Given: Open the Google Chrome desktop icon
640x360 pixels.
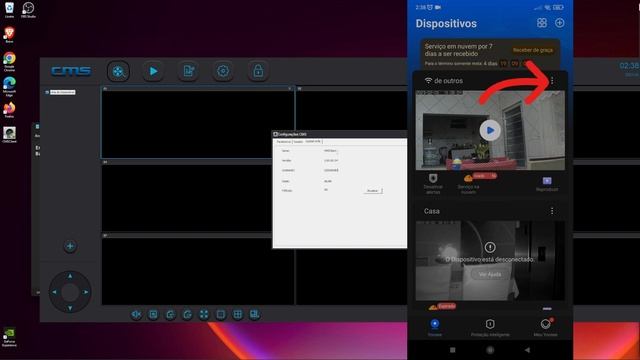Looking at the screenshot, I should 9,61.
